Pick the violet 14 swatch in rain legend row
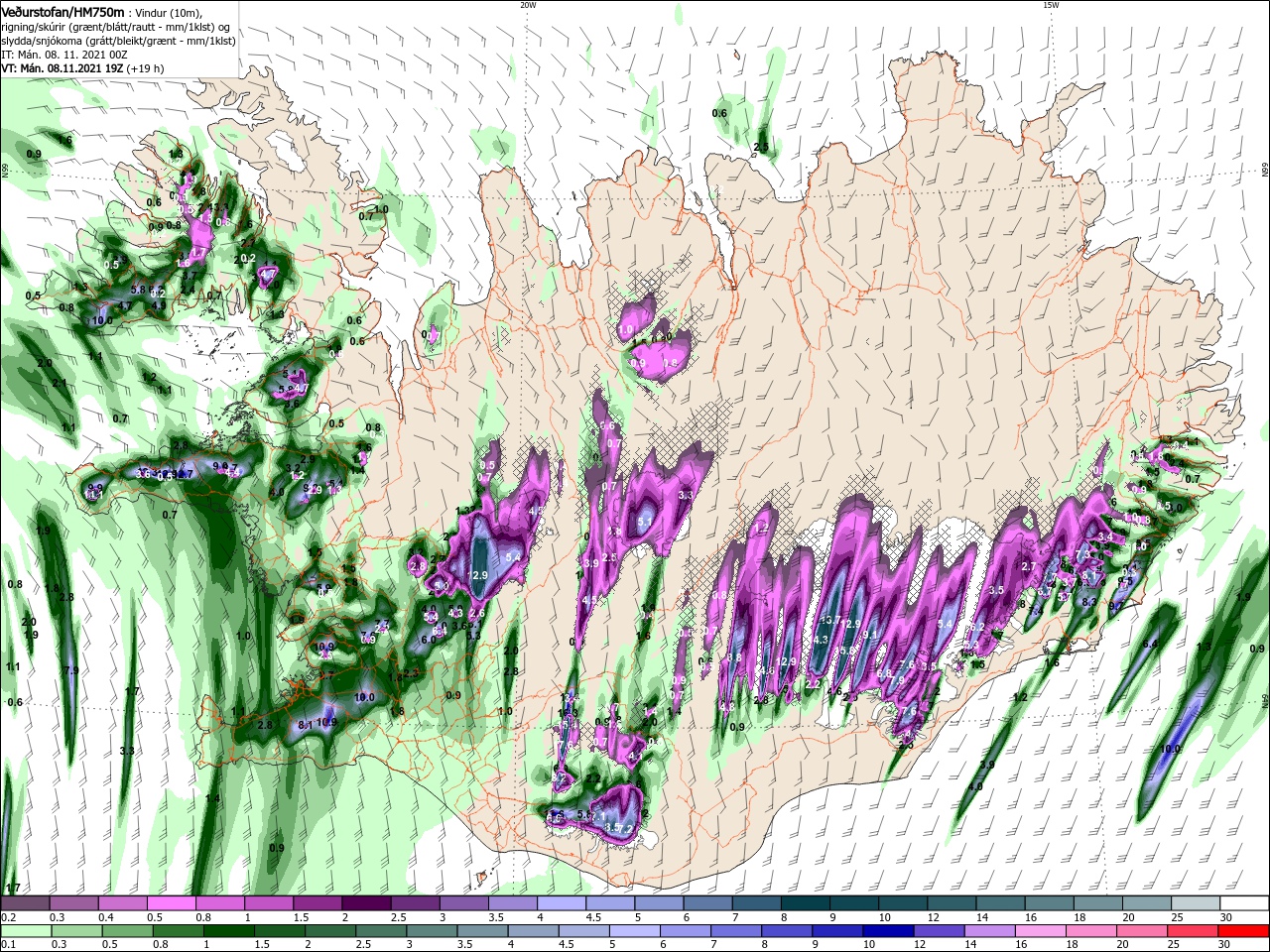Viewport: 1270px width, 952px height. click(x=988, y=930)
